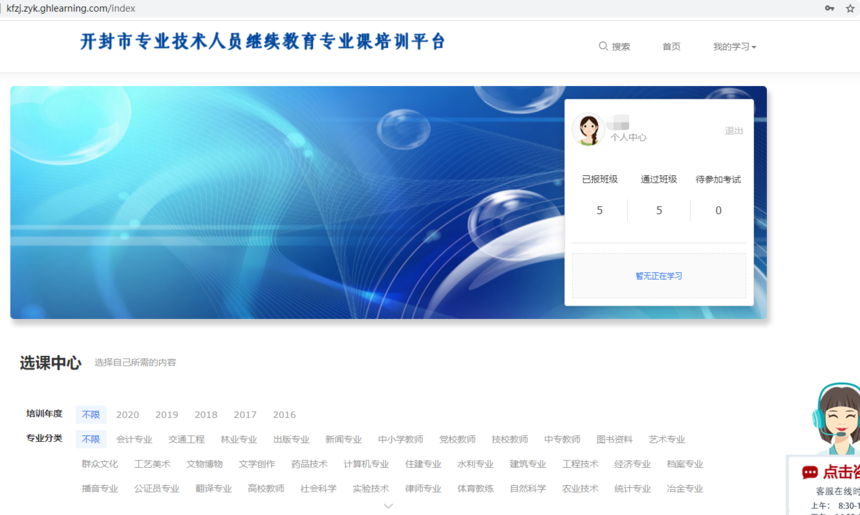Choose category 体育教练

pos(476,489)
